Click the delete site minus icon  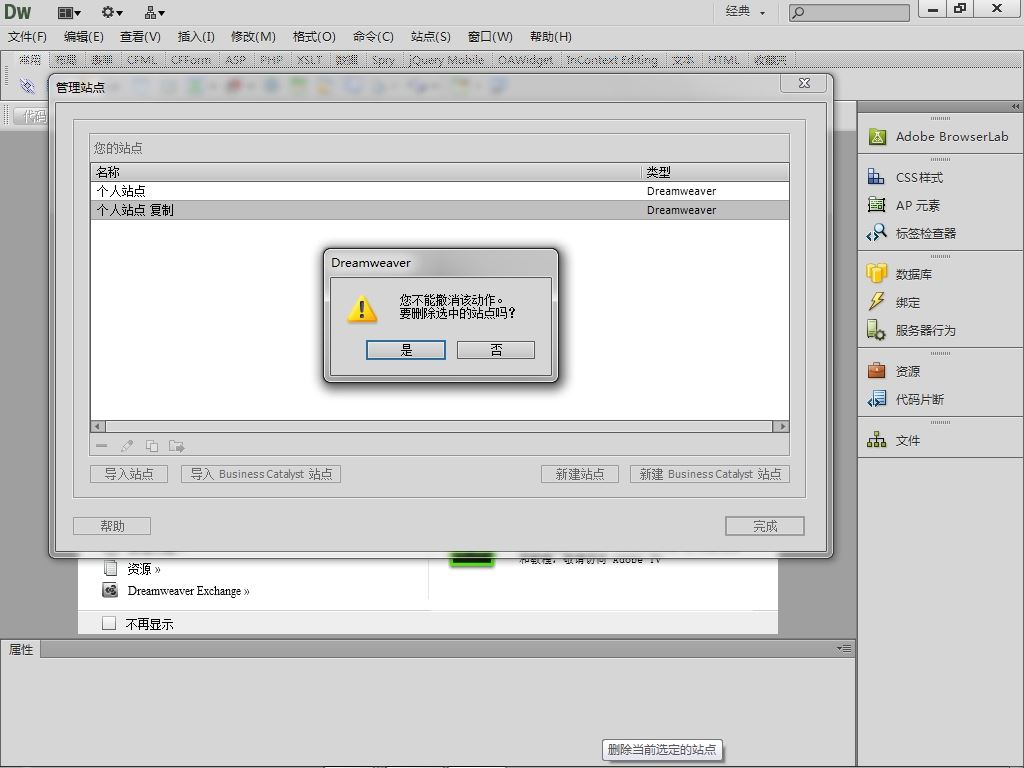pos(101,446)
